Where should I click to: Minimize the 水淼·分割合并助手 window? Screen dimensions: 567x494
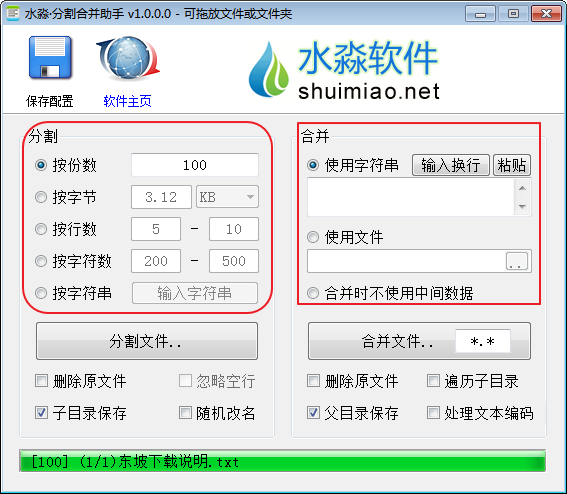pyautogui.click(x=480, y=14)
